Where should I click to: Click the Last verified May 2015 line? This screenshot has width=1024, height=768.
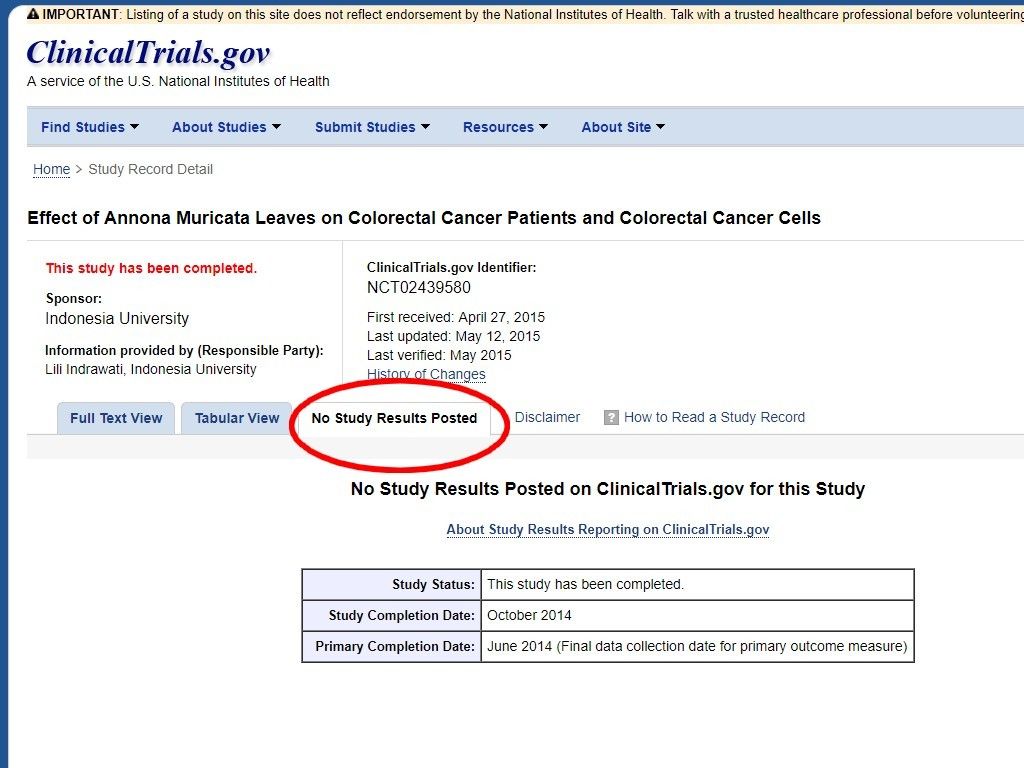[x=439, y=355]
